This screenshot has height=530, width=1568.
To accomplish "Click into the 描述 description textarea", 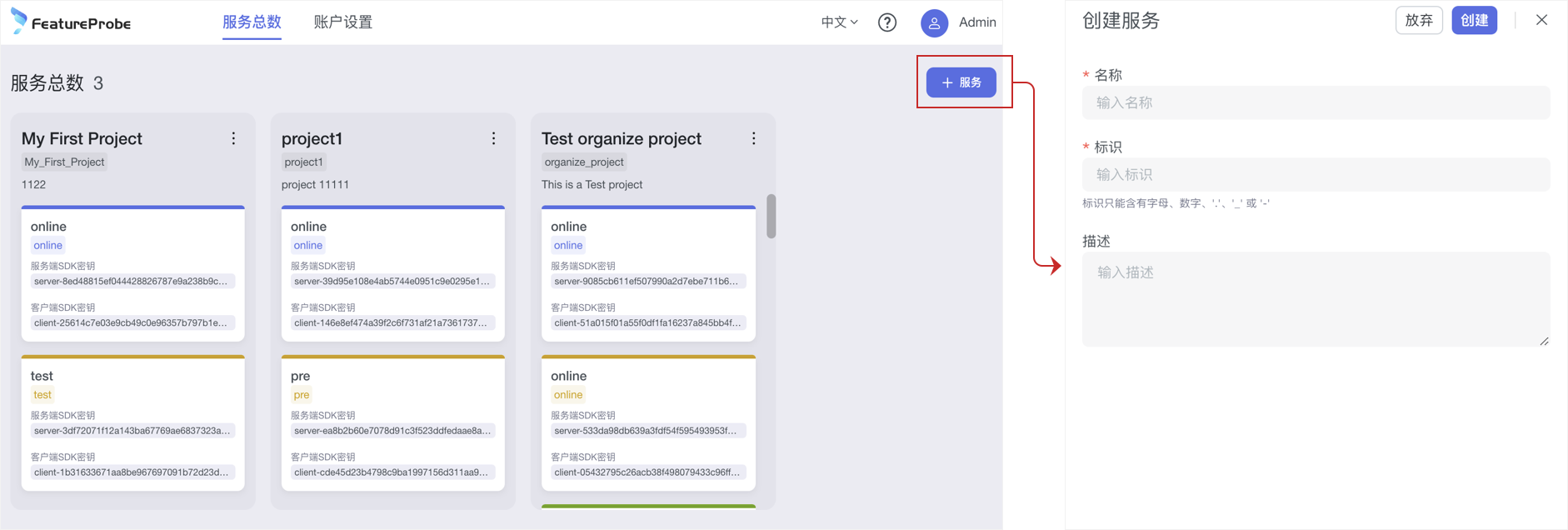I will pos(1316,298).
